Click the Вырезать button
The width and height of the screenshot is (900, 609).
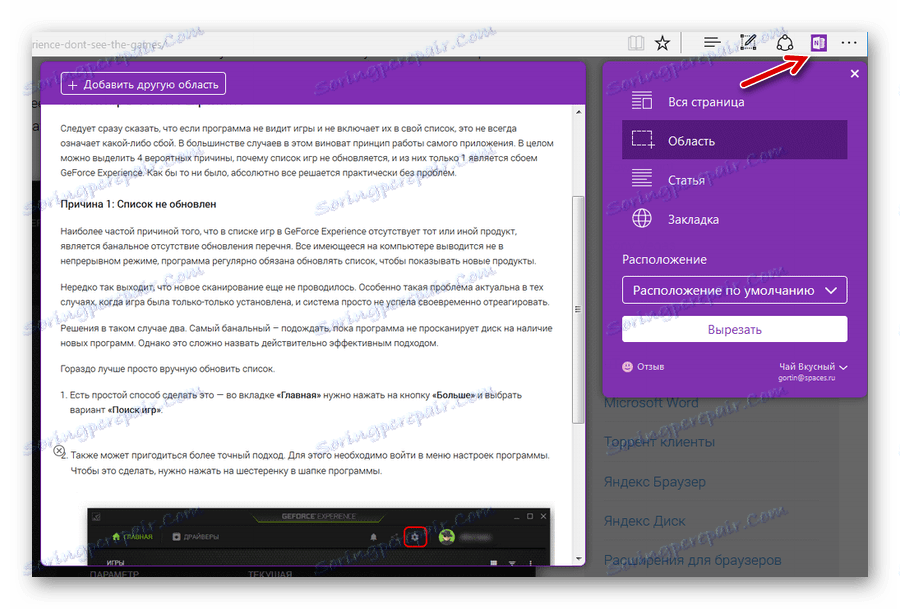tap(734, 329)
